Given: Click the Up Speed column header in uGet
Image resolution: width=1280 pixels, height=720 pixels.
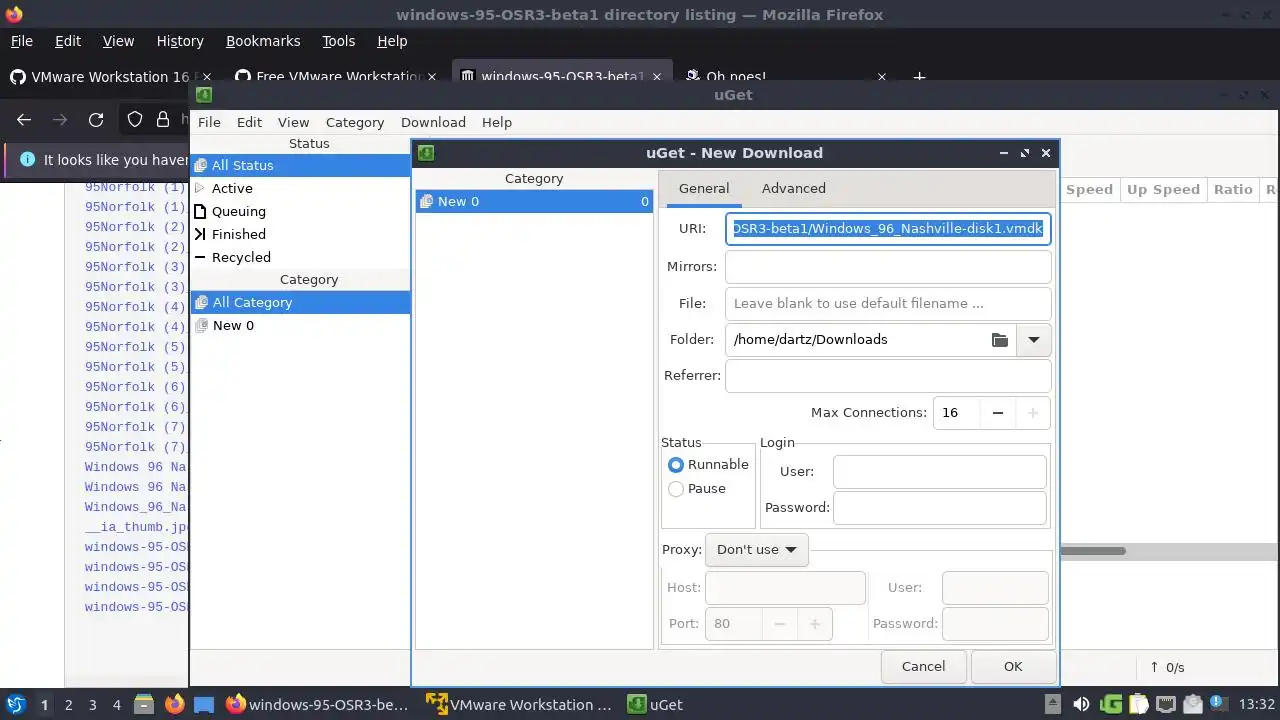Looking at the screenshot, I should point(1163,189).
